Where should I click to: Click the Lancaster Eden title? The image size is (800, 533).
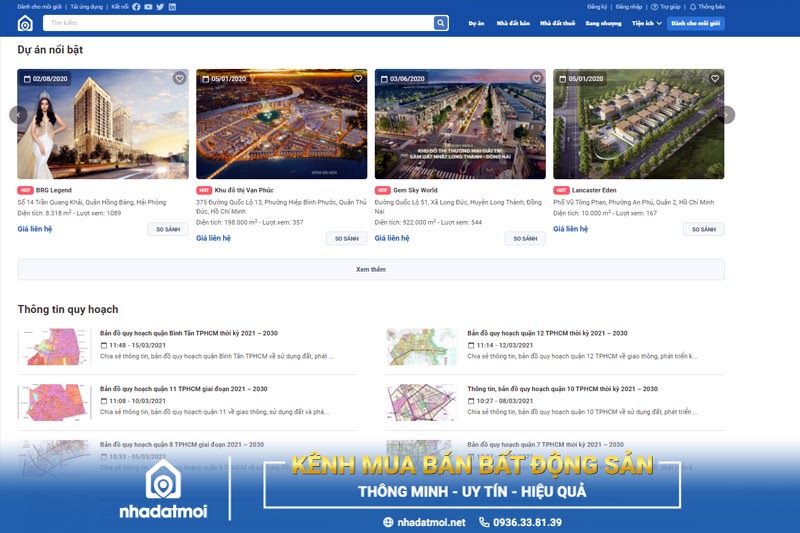(594, 190)
